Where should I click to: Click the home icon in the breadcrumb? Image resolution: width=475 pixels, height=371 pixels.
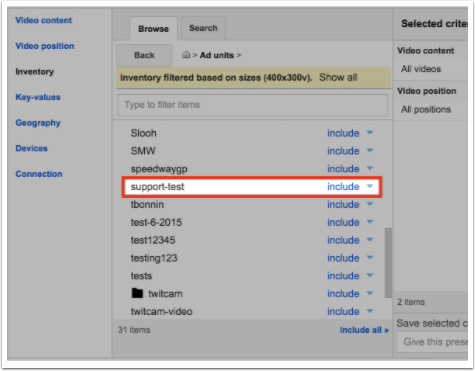(186, 55)
